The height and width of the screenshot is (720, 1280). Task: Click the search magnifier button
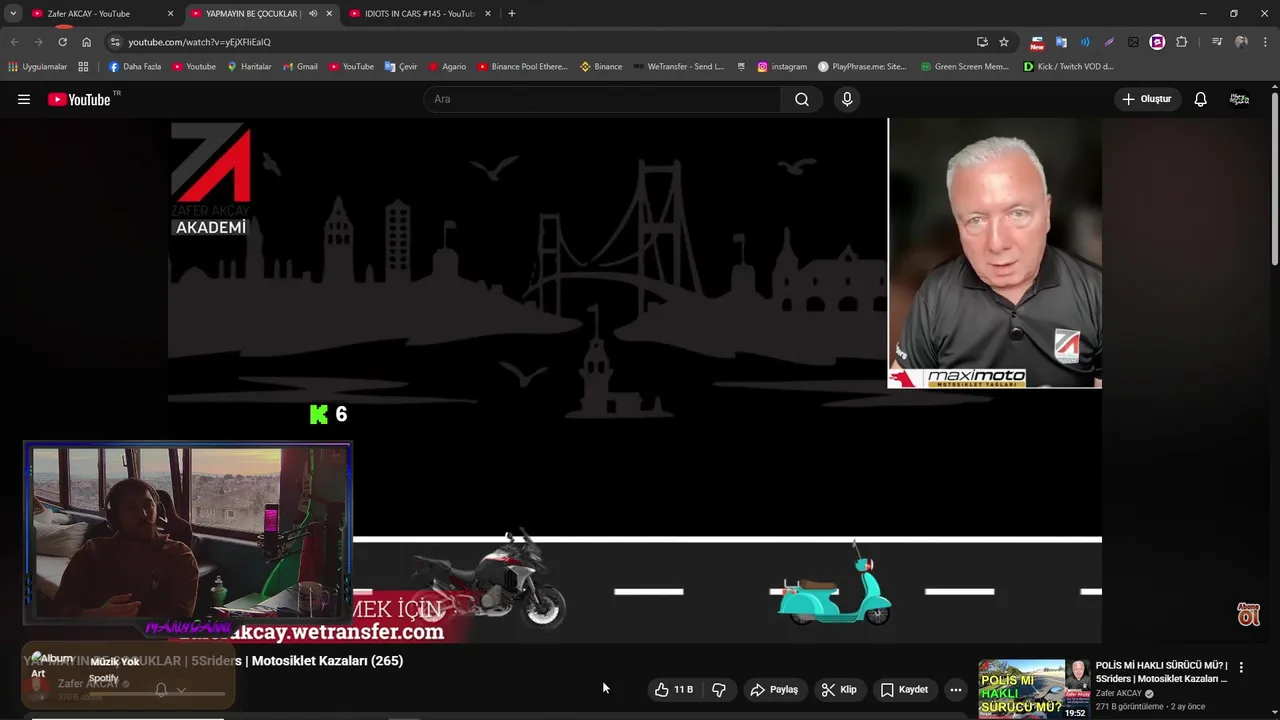tap(802, 99)
